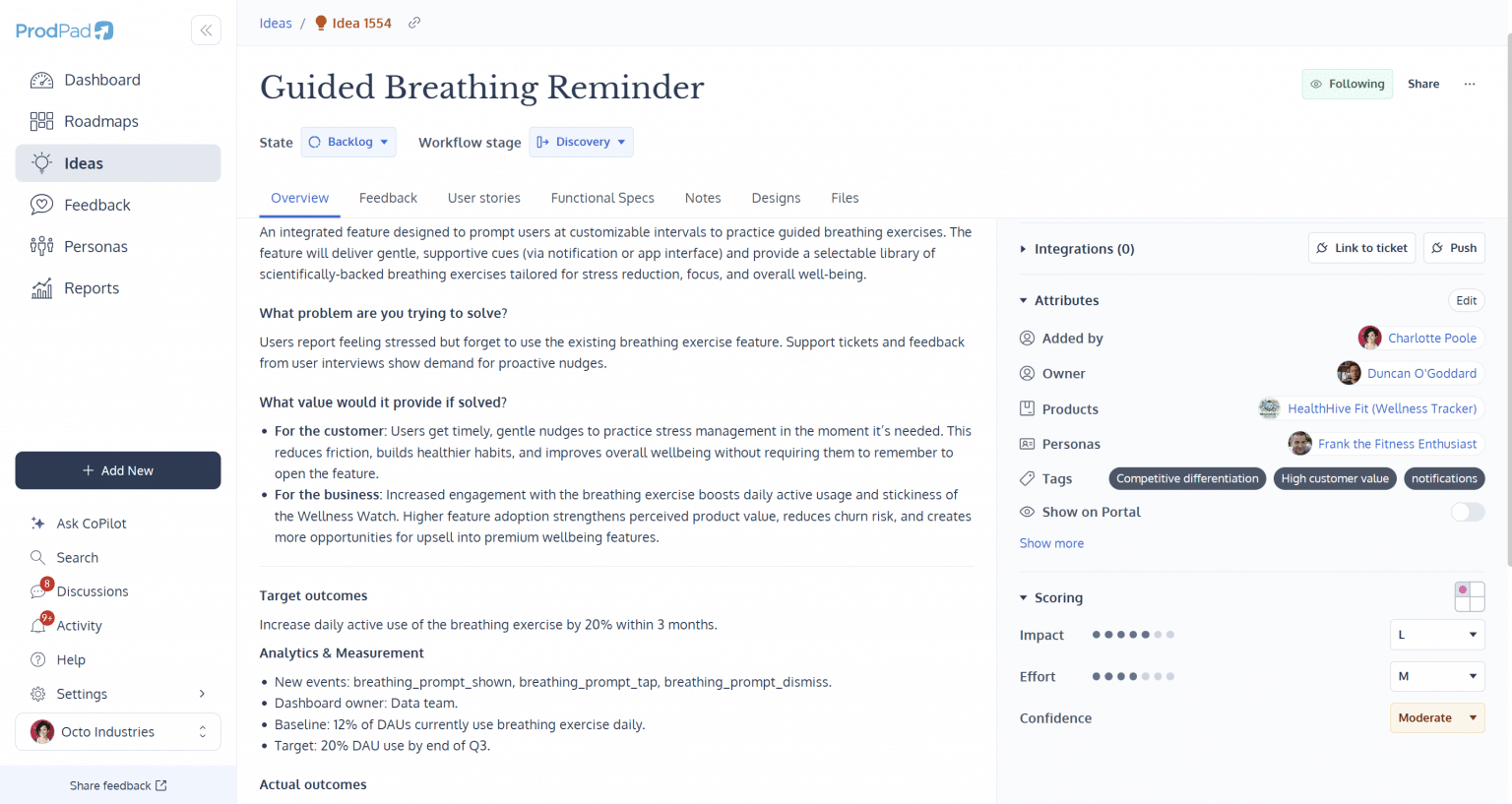Viewport: 1512px width, 804px height.
Task: Expand the Integrations (0) section
Action: 1077,249
